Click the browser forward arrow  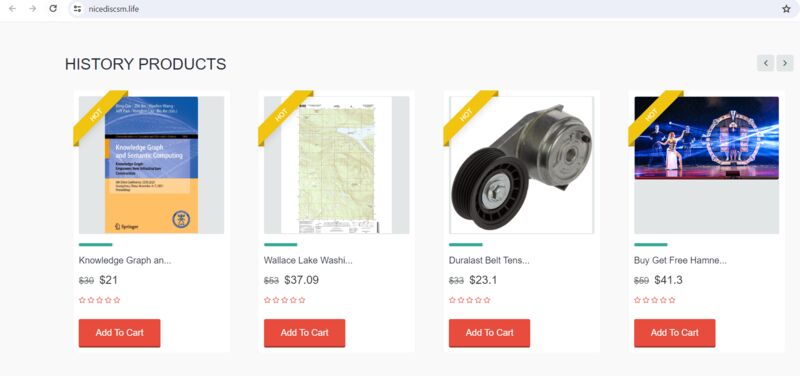coord(33,9)
